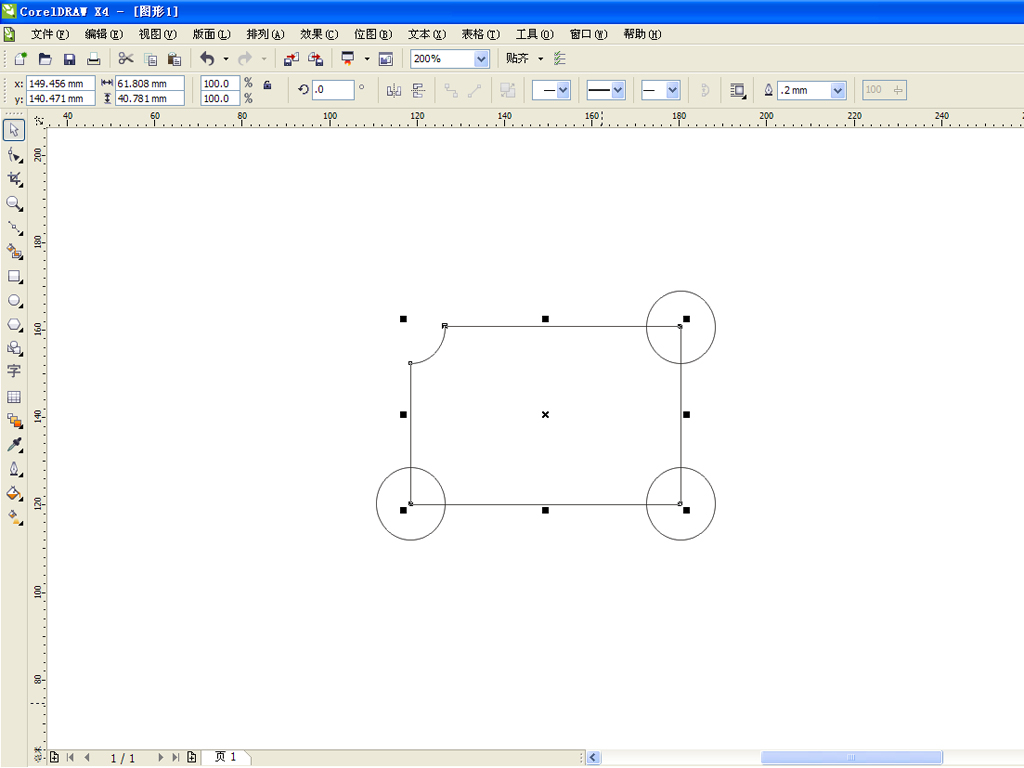Open the 编辑(E) menu
1024x768 pixels.
[x=104, y=34]
